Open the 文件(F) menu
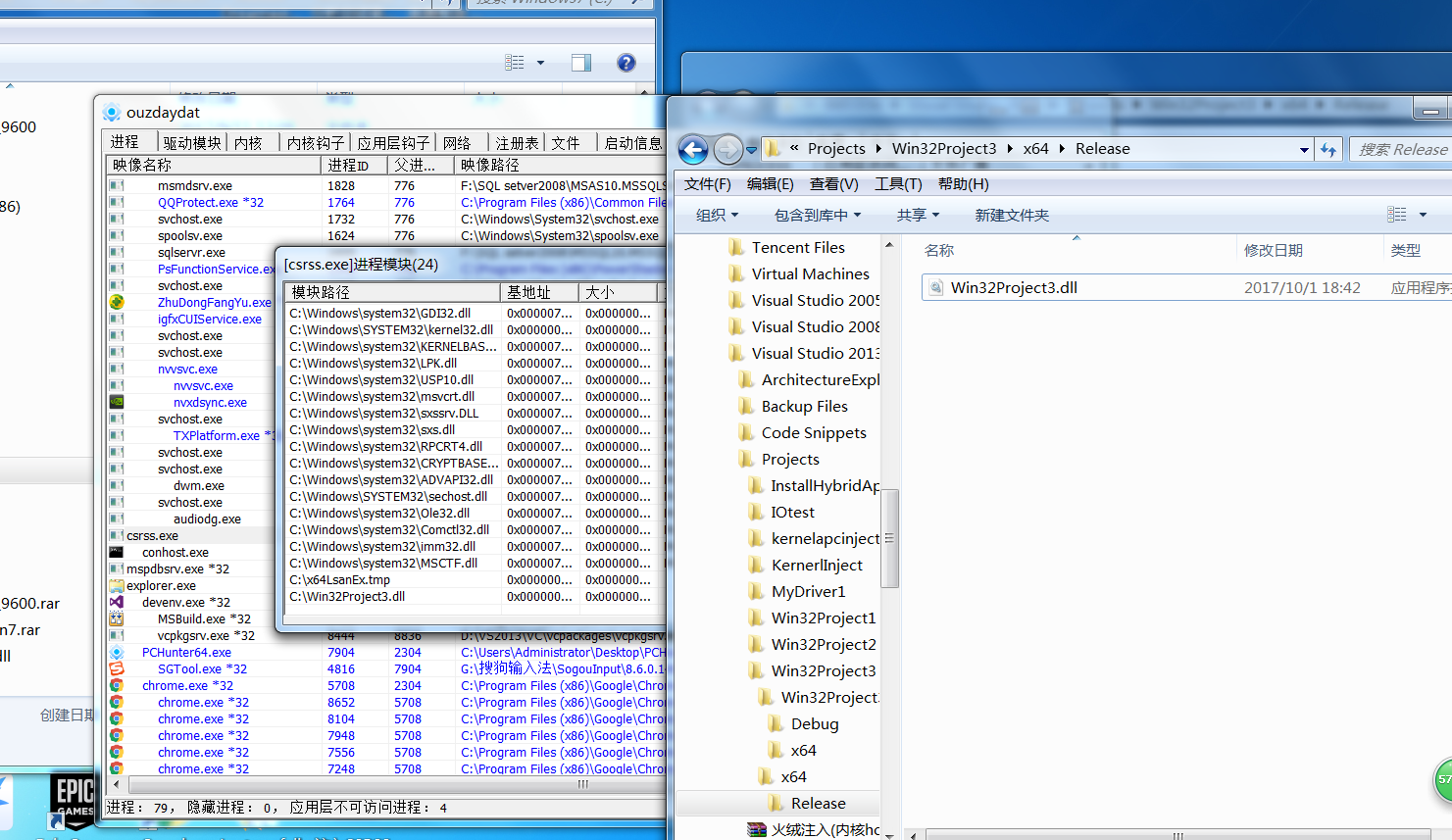1452x840 pixels. [708, 184]
